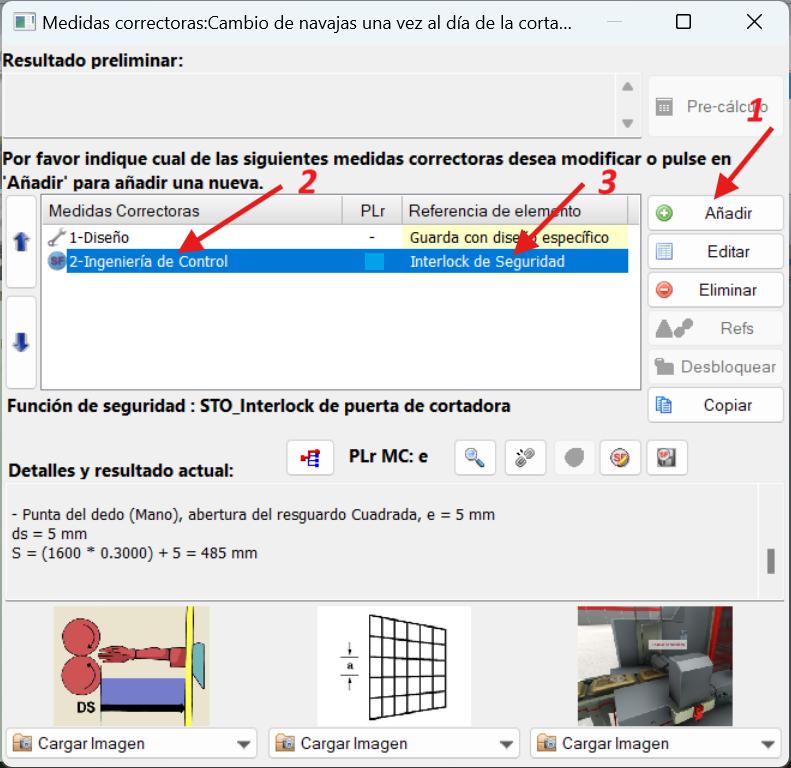Screen dimensions: 791x768
Task: Click the ds = 5 mm line
Action: click(49, 534)
